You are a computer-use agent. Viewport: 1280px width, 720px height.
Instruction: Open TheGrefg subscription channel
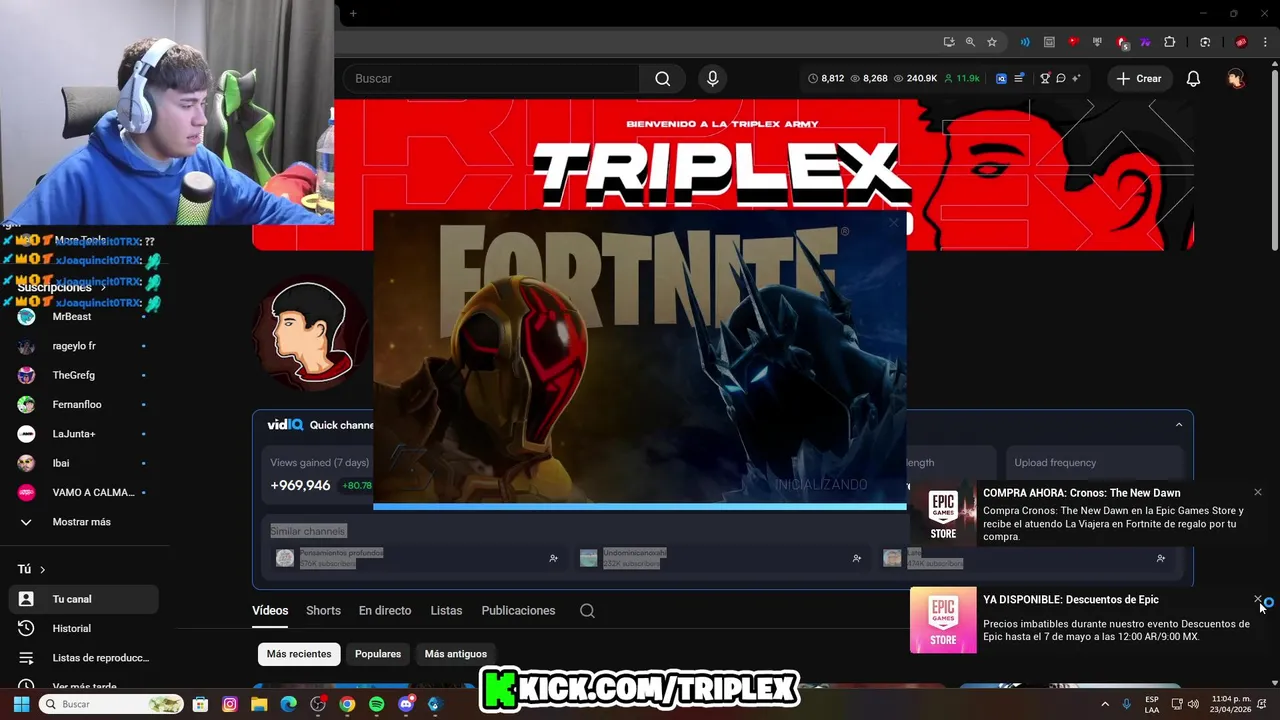click(x=84, y=375)
